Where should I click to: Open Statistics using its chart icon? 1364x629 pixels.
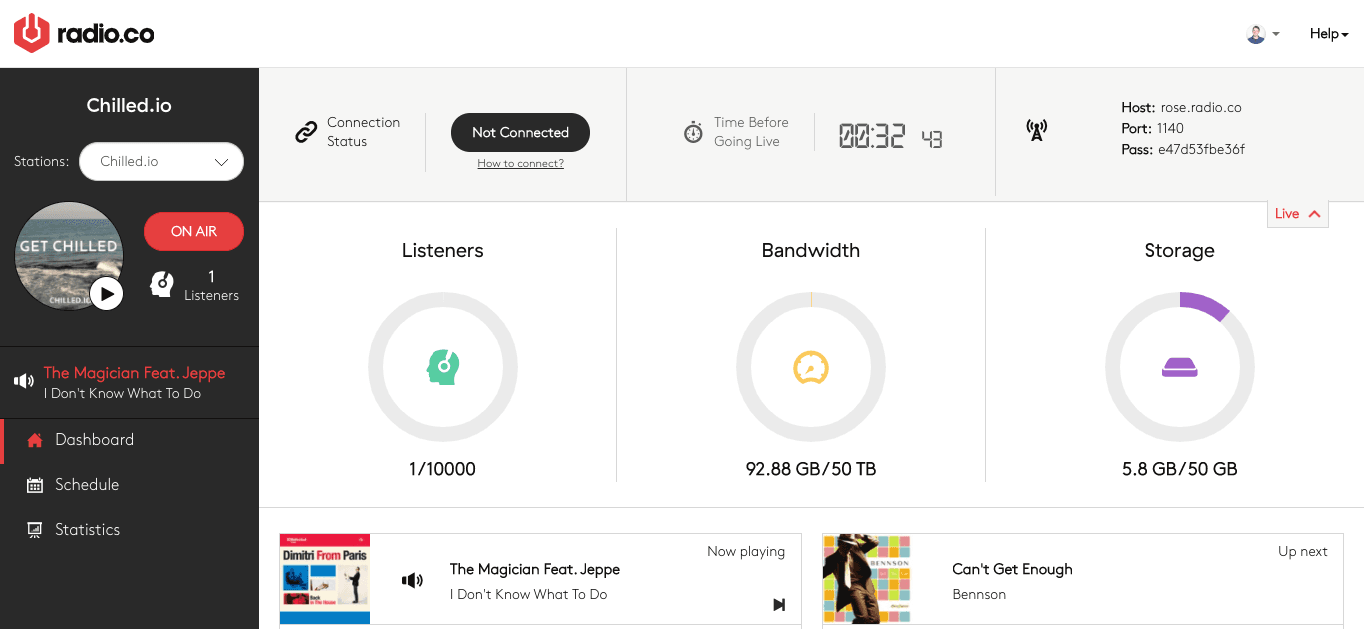pos(36,529)
